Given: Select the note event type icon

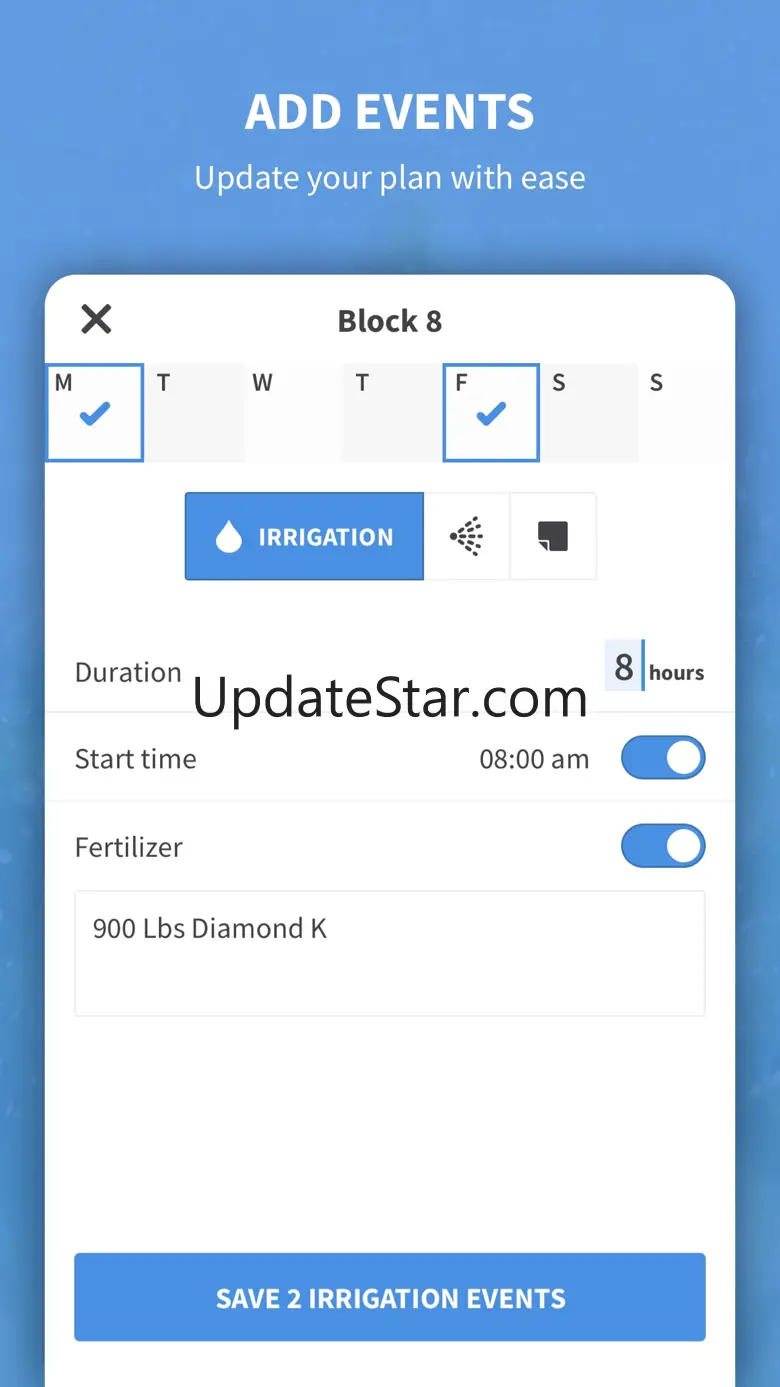Looking at the screenshot, I should point(553,537).
